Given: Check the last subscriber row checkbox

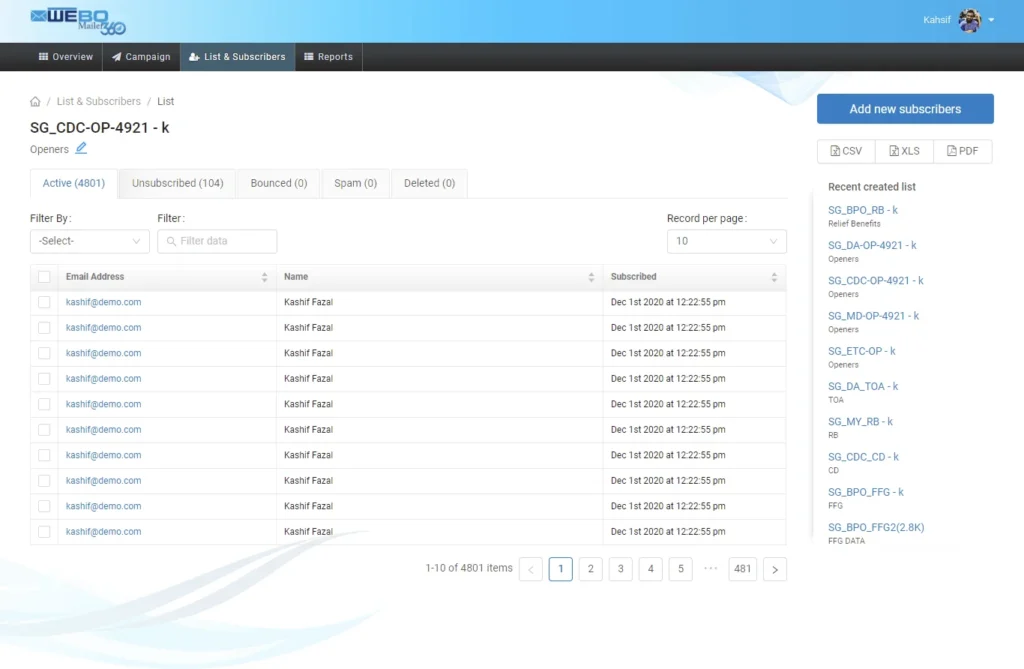Looking at the screenshot, I should pyautogui.click(x=44, y=532).
